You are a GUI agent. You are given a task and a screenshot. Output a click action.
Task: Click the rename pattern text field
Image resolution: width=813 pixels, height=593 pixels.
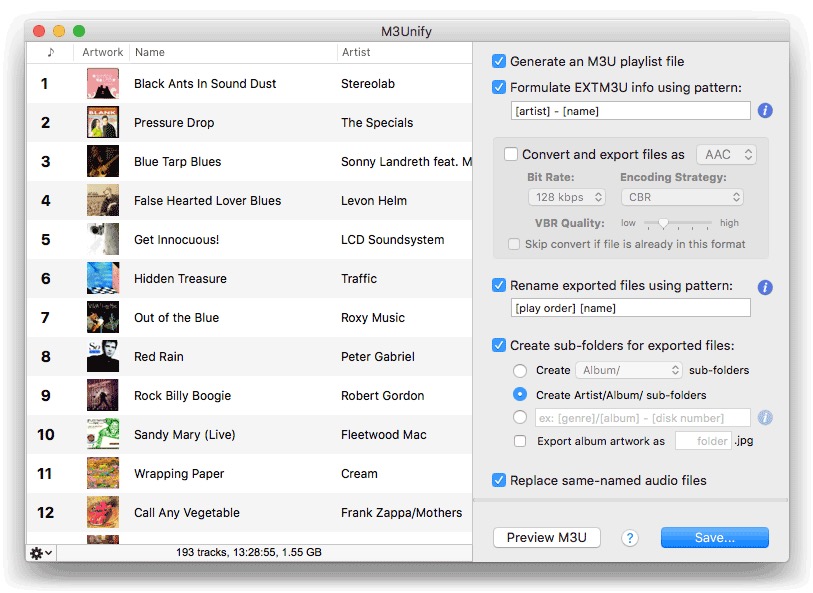629,308
